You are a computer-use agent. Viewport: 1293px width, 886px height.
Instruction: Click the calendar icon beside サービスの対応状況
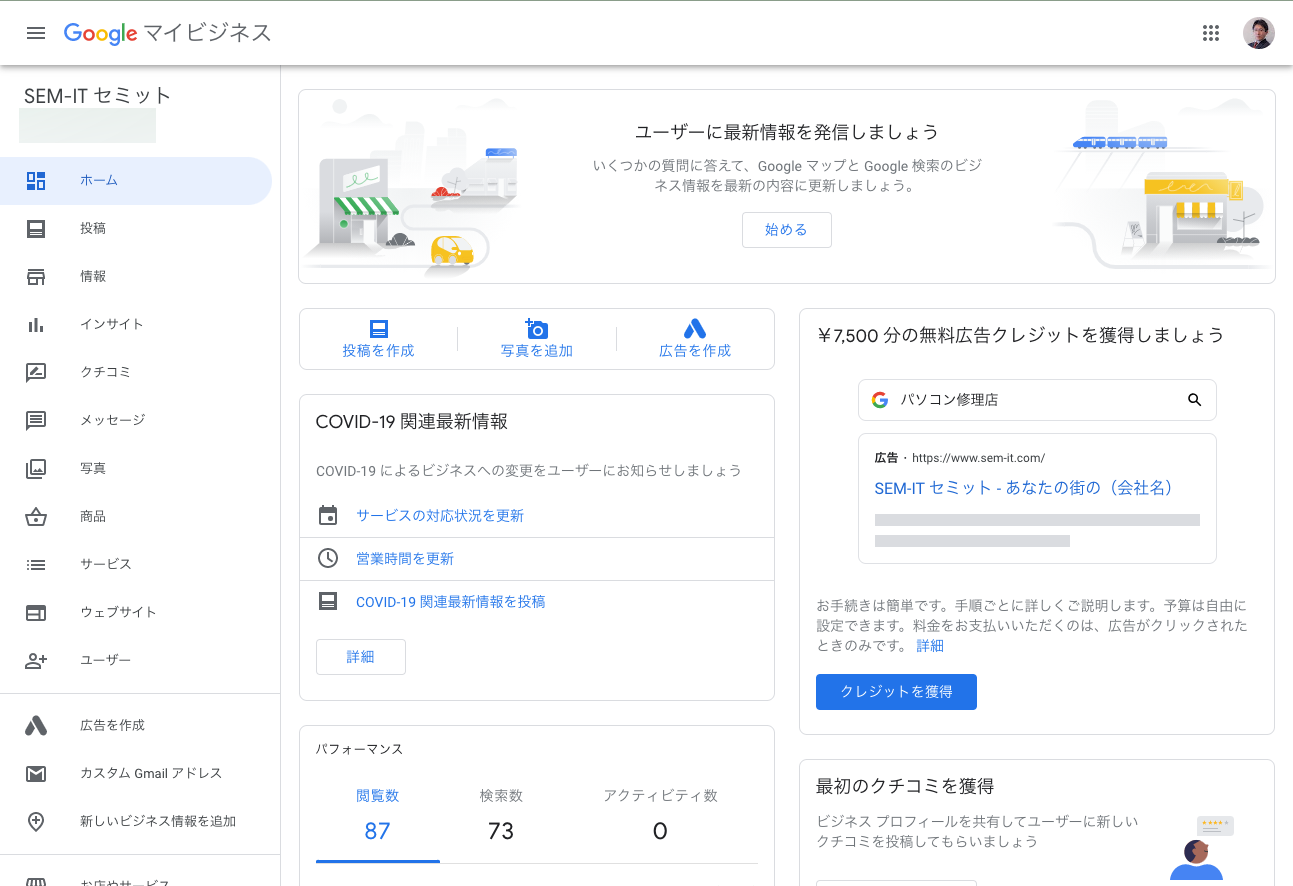pyautogui.click(x=328, y=516)
